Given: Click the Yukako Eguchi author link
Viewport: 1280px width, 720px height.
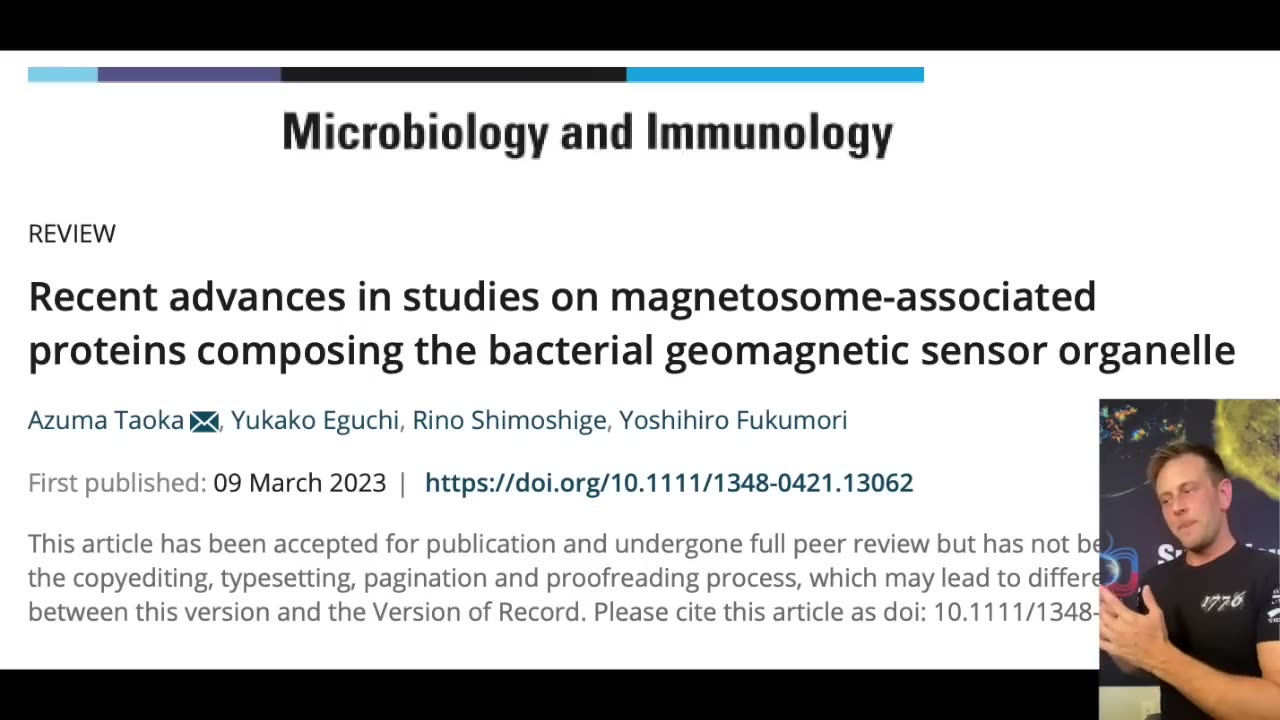Looking at the screenshot, I should coord(314,421).
